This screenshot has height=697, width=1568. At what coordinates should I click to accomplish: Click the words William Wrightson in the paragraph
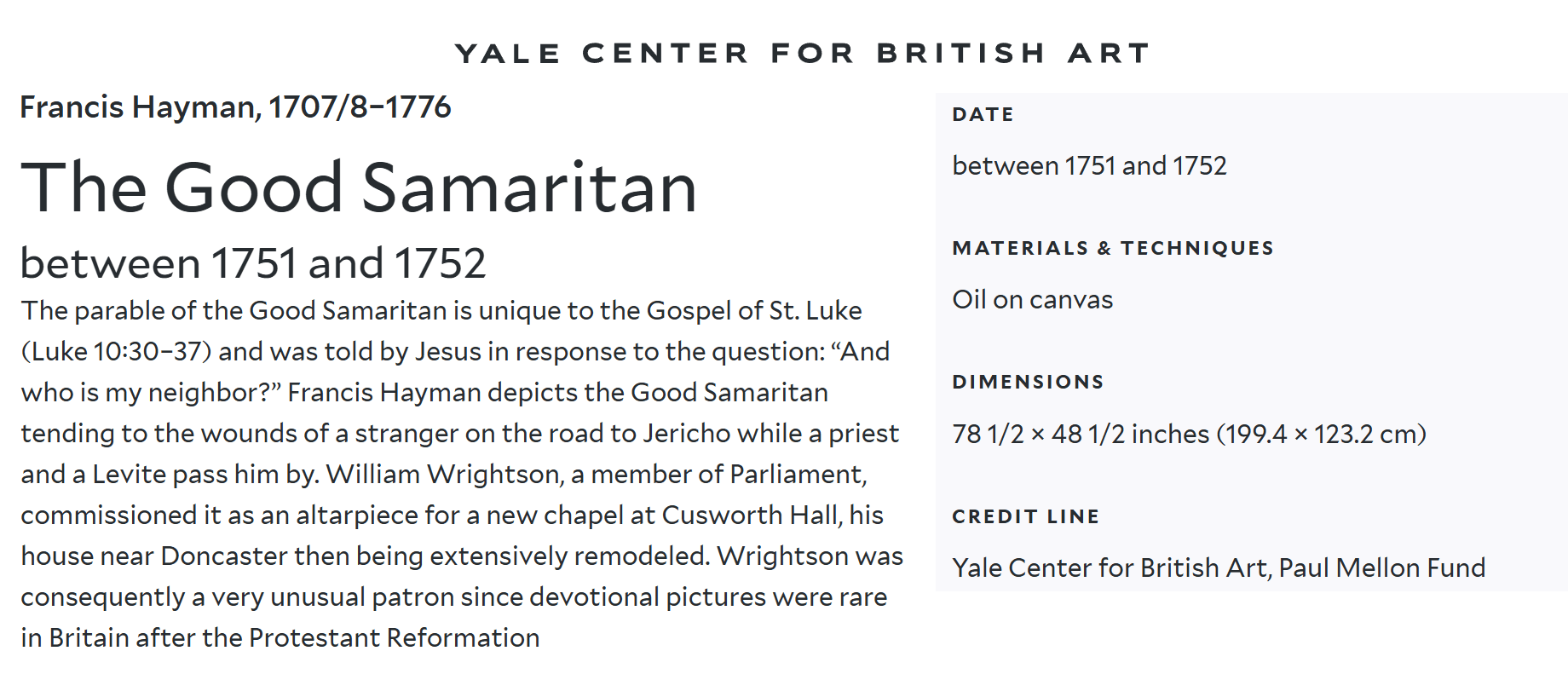coord(443,475)
